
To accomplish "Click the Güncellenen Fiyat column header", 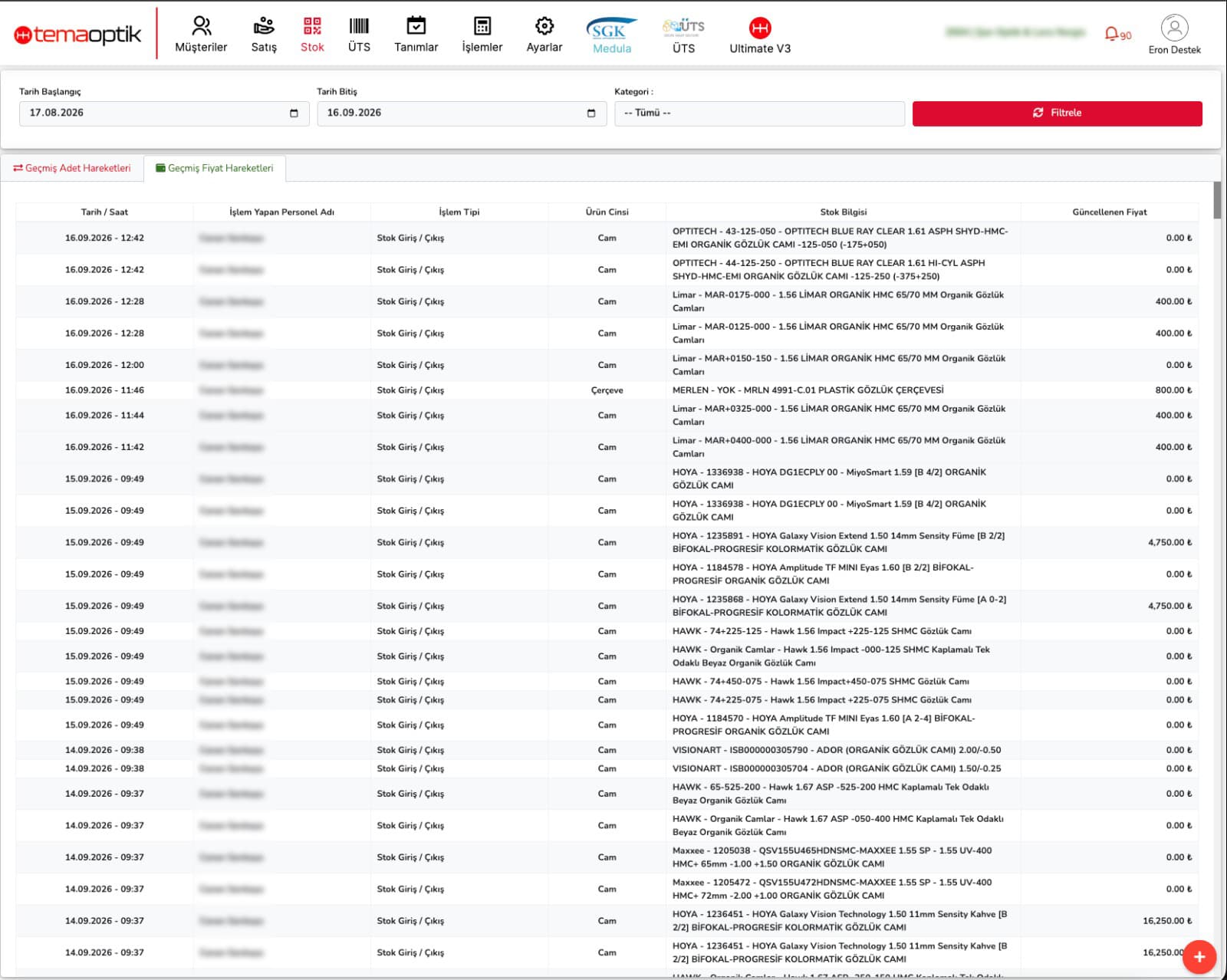I will point(1109,212).
